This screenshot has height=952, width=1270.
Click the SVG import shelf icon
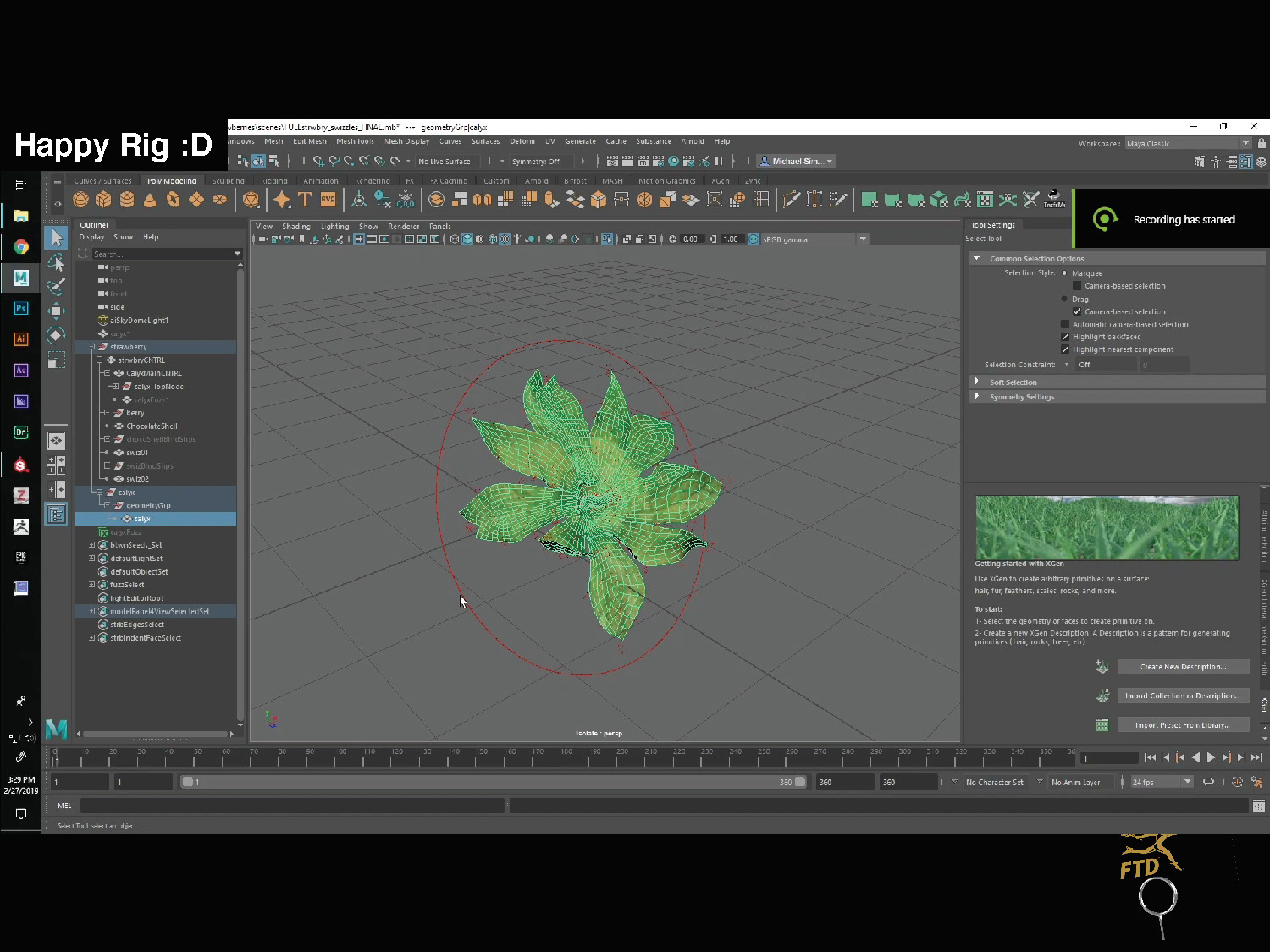tap(328, 200)
